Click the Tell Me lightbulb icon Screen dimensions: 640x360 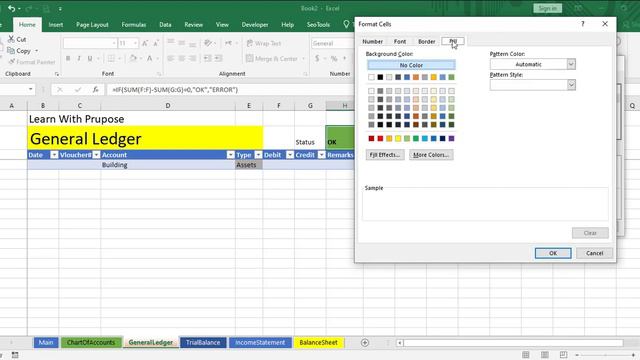pyautogui.click(x=346, y=24)
